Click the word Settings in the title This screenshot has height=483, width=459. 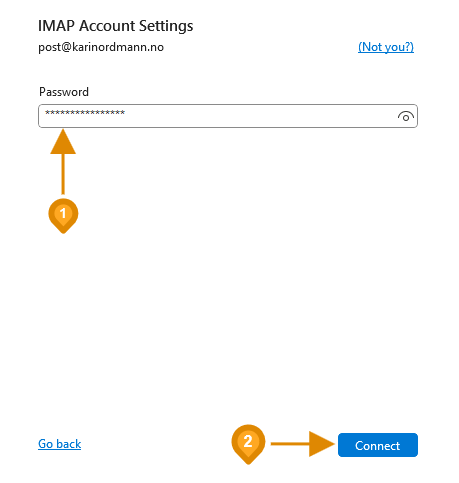click(166, 26)
